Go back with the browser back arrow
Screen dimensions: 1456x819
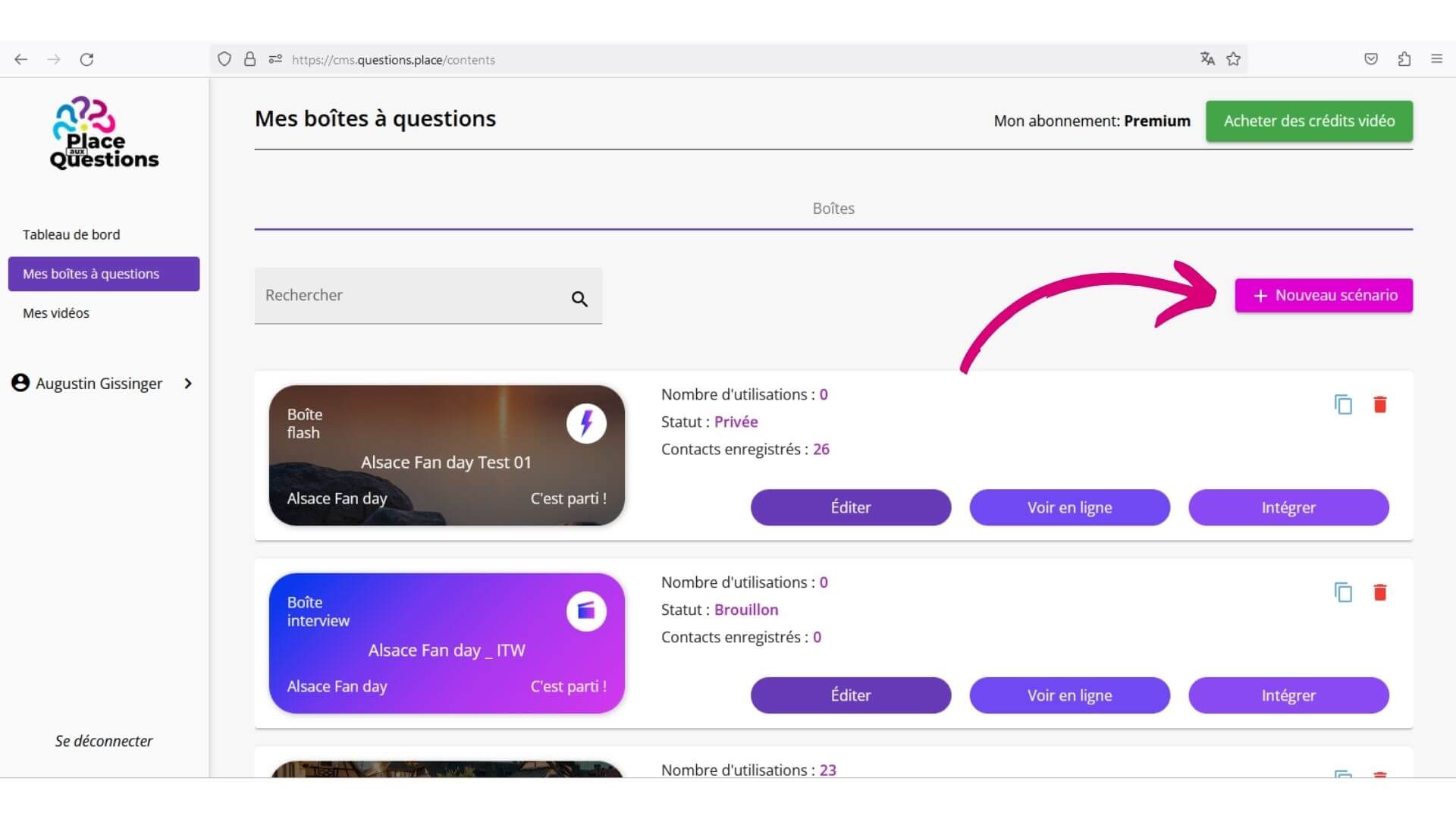pos(21,59)
